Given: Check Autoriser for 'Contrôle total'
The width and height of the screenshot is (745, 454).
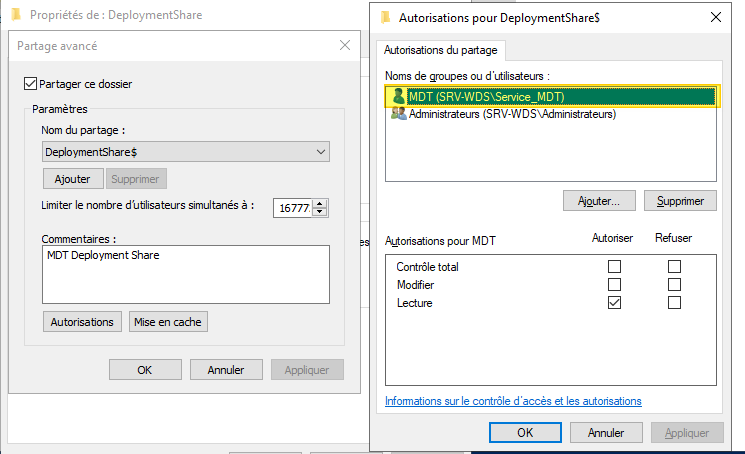Looking at the screenshot, I should point(614,266).
